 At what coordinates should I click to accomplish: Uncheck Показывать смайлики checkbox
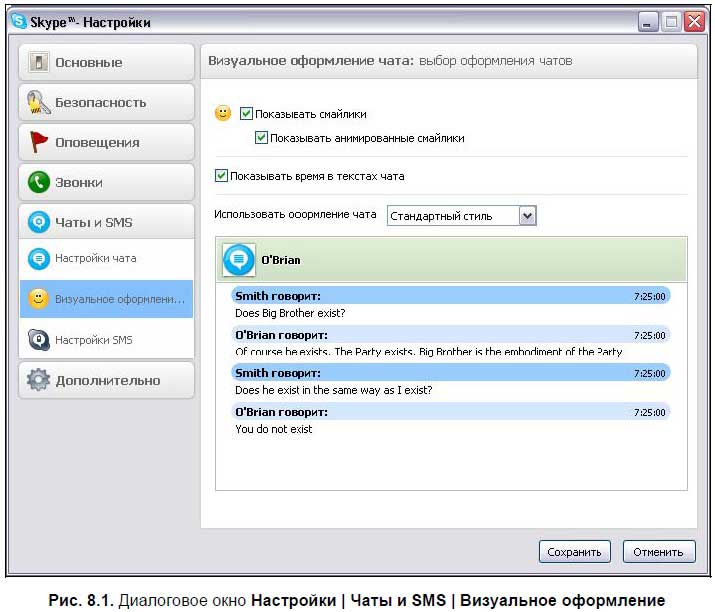tap(247, 114)
